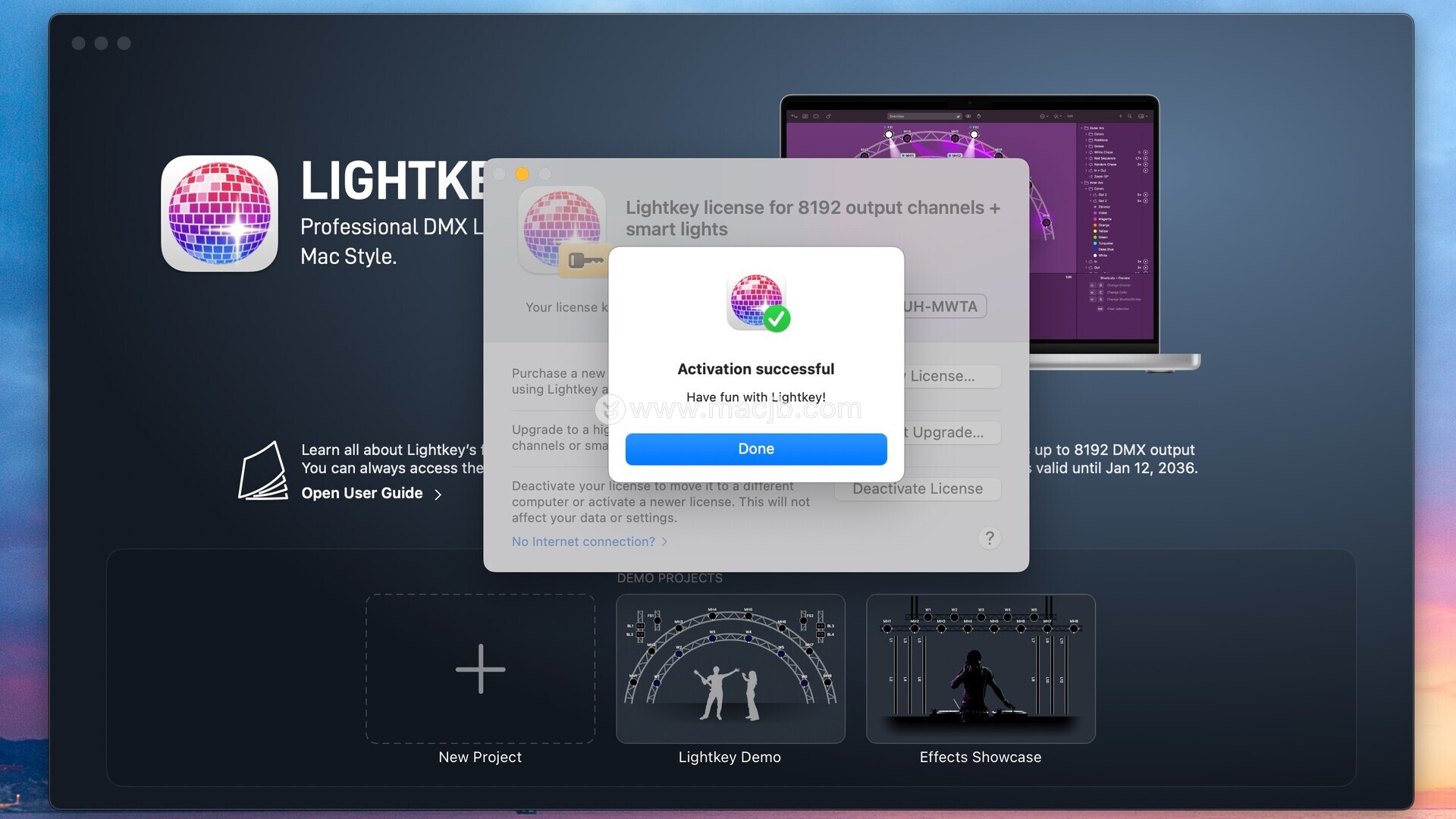Click the No Internet connection? link
Viewport: 1456px width, 819px height.
(582, 541)
